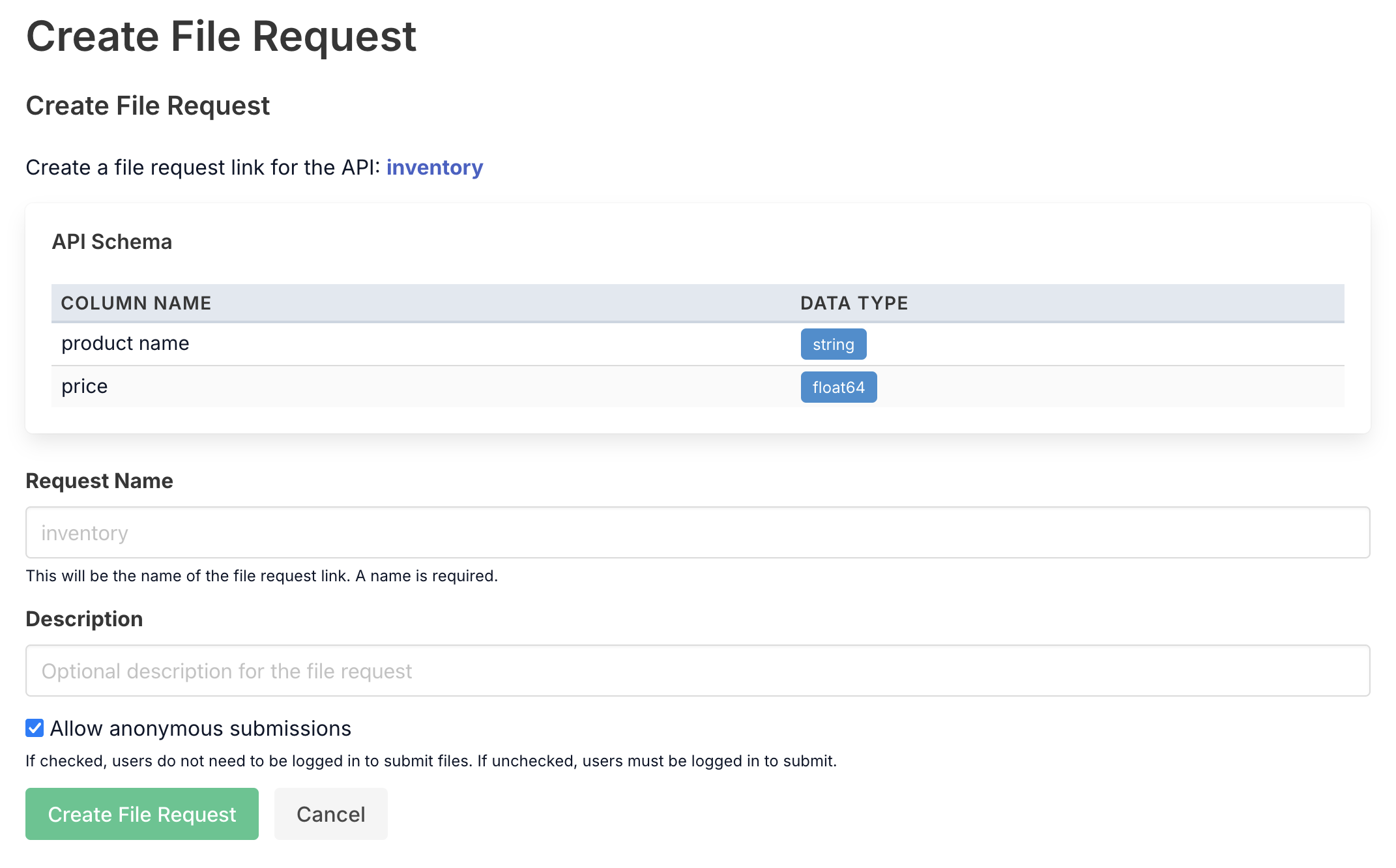Image resolution: width=1396 pixels, height=868 pixels.
Task: Click the name is required help text
Action: click(261, 576)
